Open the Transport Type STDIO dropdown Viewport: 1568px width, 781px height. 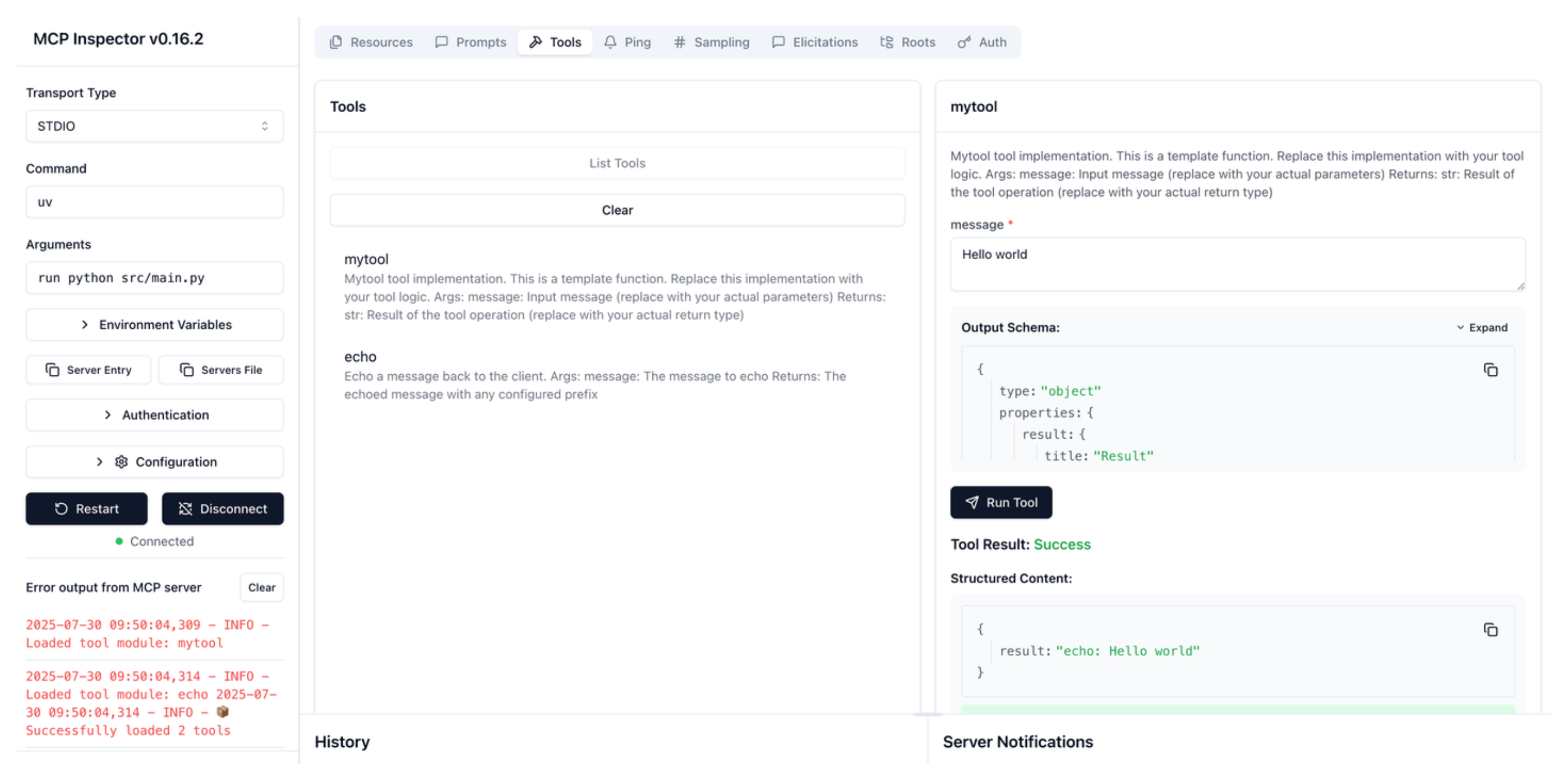154,126
